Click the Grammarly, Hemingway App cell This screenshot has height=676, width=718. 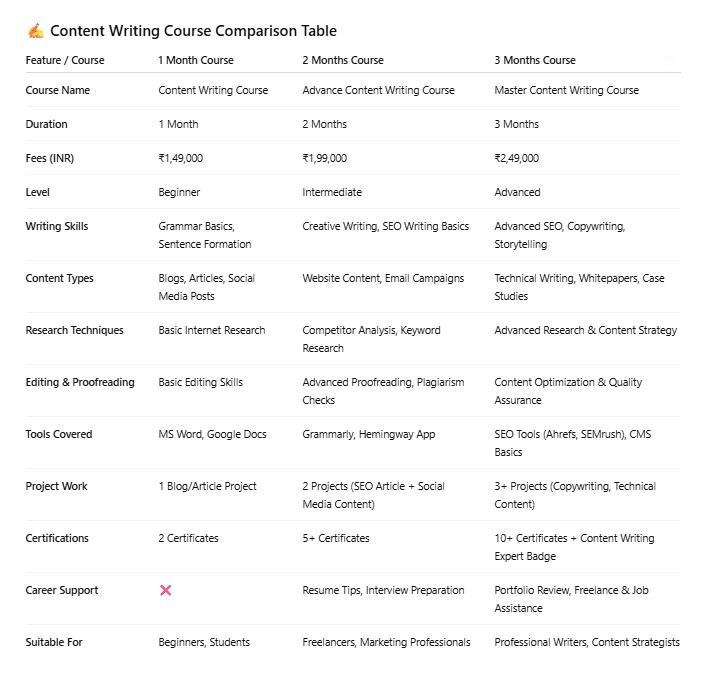[x=369, y=434]
